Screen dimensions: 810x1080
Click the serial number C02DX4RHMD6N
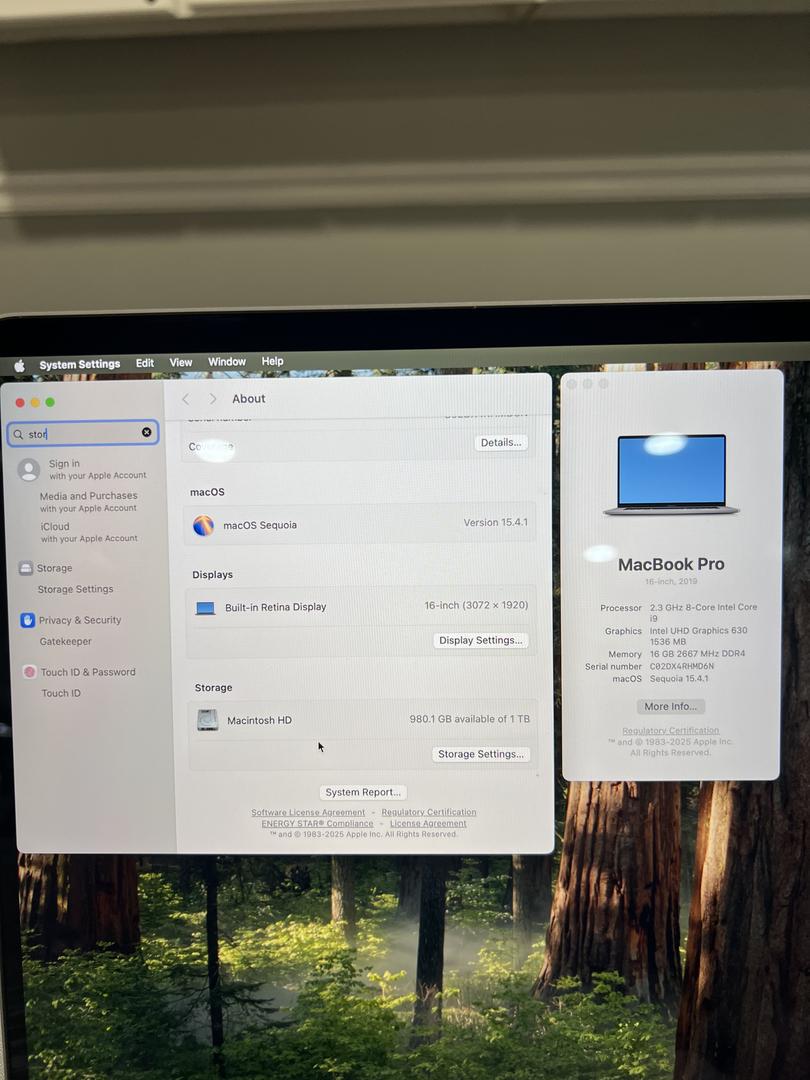click(681, 666)
